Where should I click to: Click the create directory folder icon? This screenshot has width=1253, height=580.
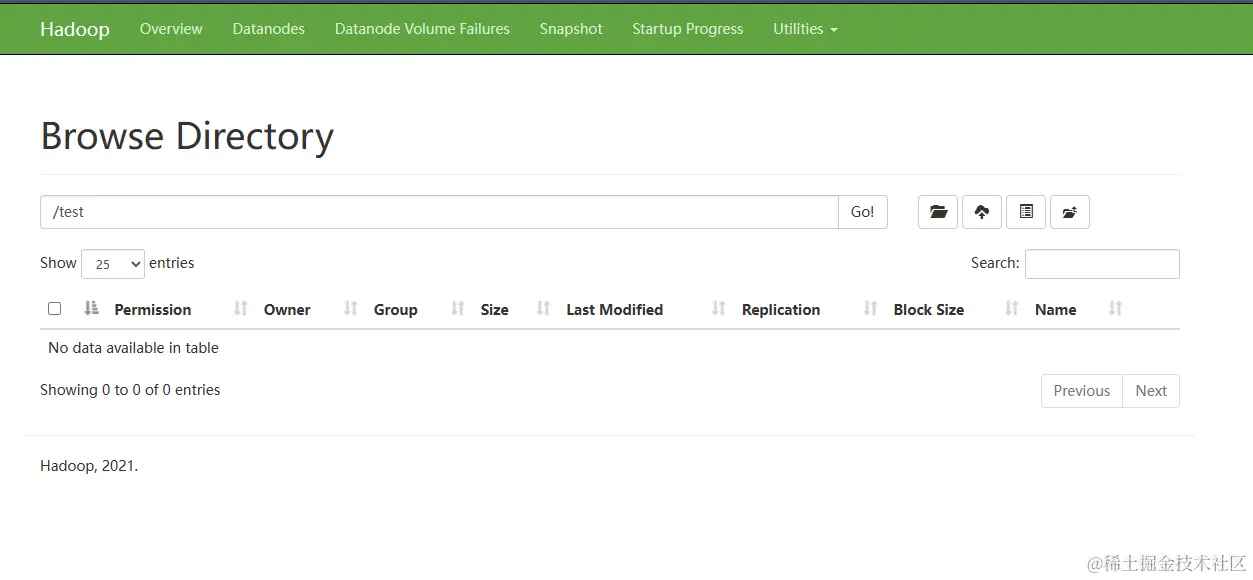[938, 212]
